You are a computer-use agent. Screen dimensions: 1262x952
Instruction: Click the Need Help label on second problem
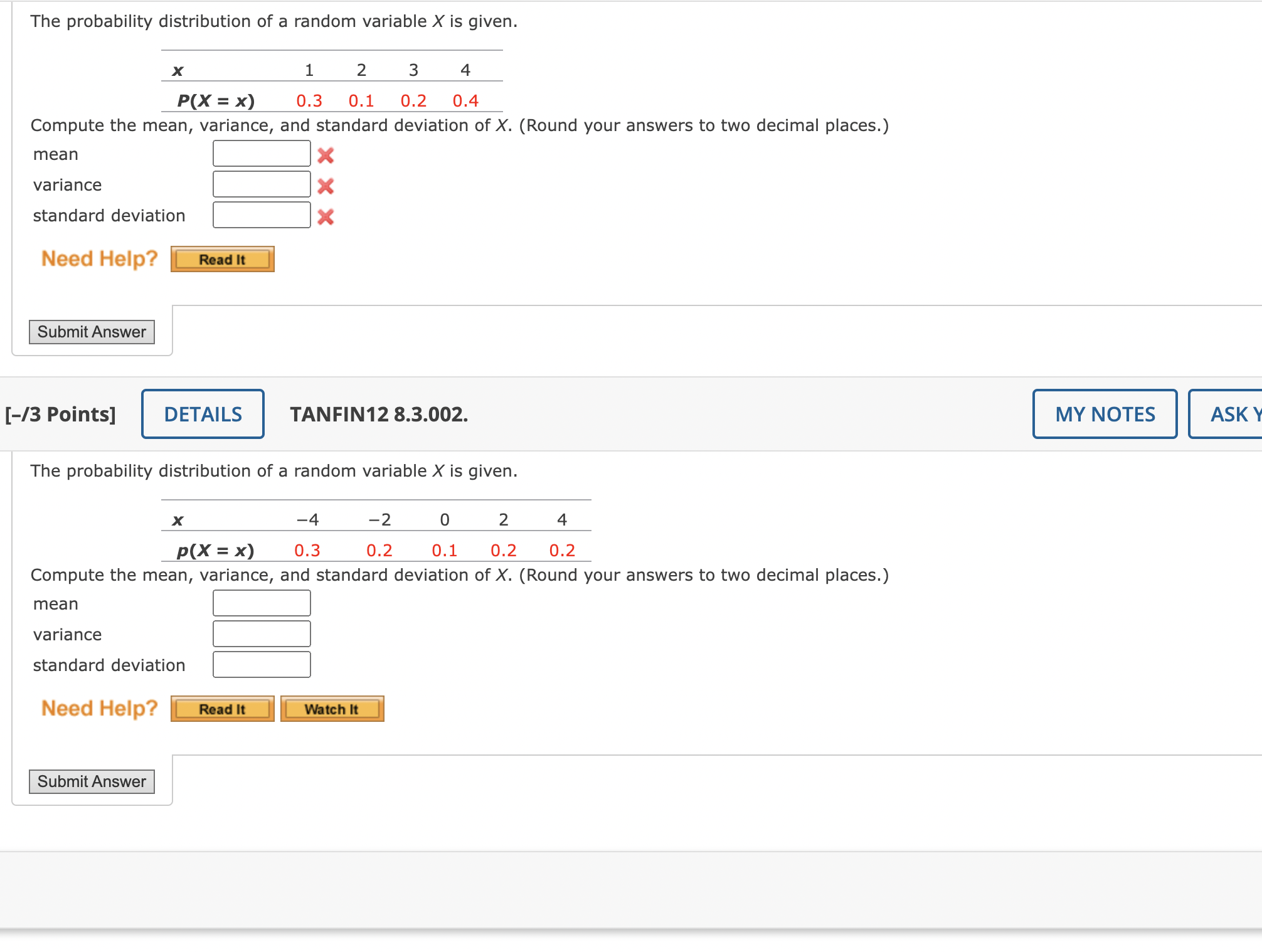pos(98,708)
